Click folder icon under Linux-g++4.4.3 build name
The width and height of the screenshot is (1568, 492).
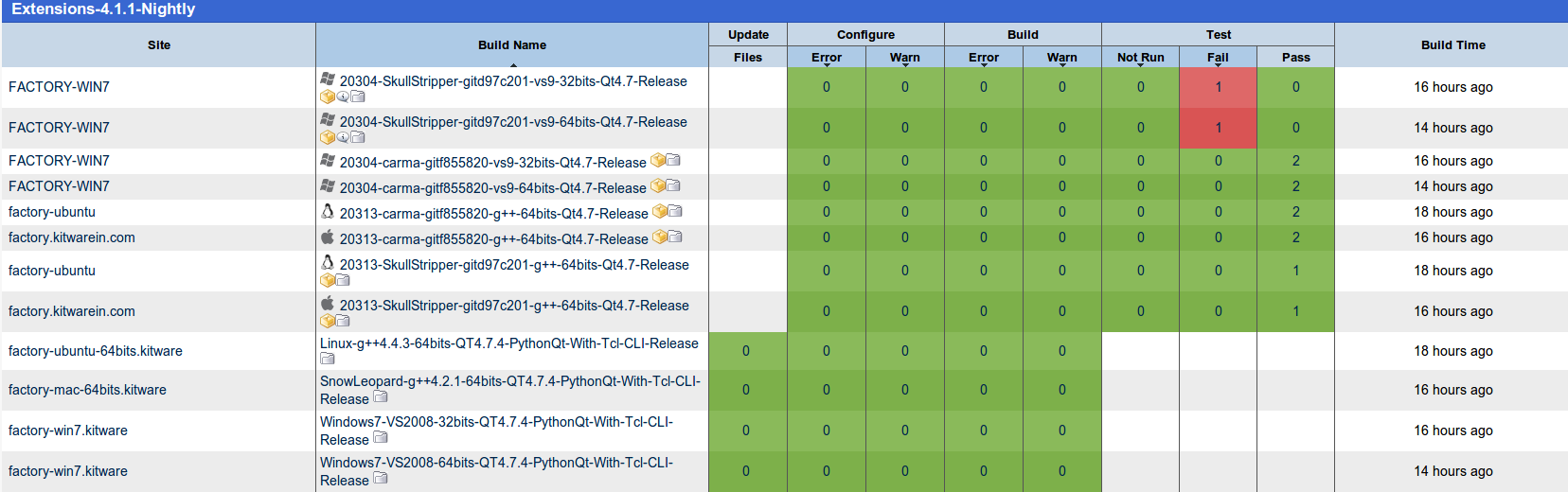point(328,359)
